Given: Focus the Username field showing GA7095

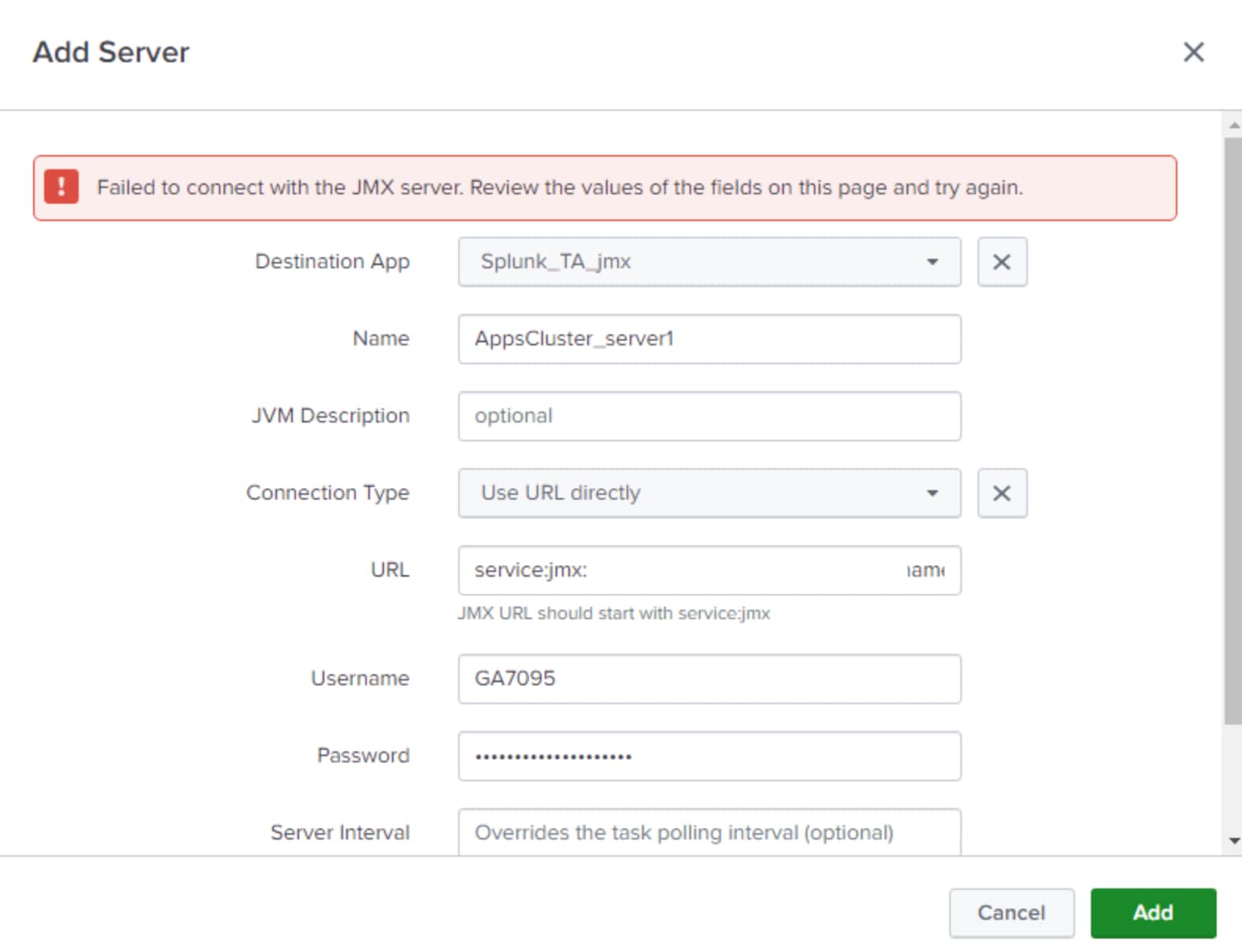Looking at the screenshot, I should pyautogui.click(x=709, y=679).
